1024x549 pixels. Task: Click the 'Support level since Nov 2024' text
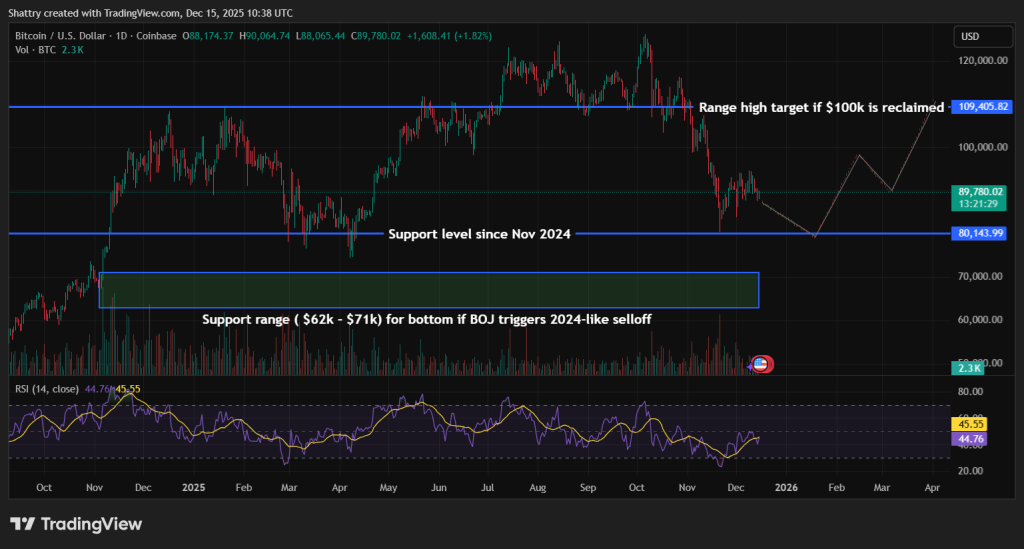pos(479,234)
